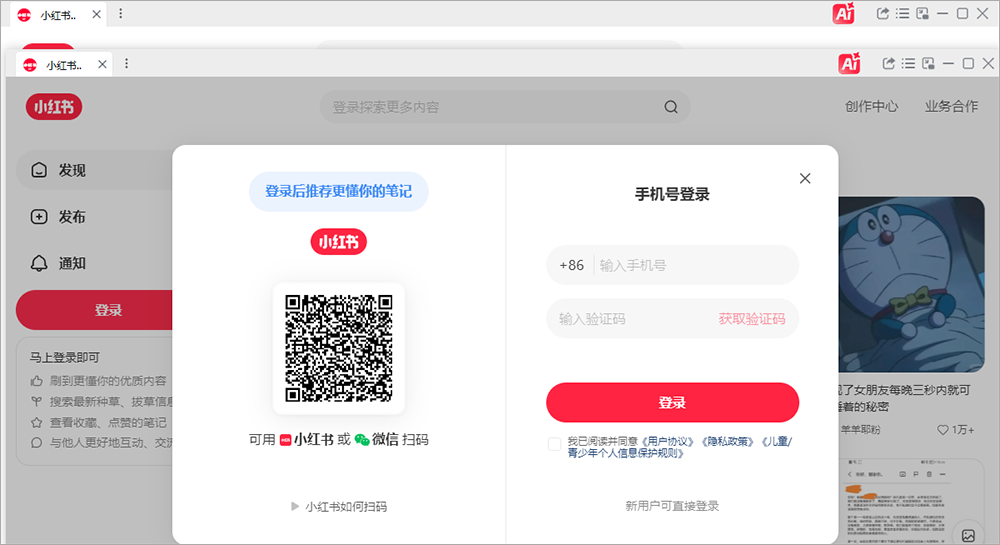The height and width of the screenshot is (545, 1000).
Task: Like the Doraemon post with 1万+ heart
Action: pyautogui.click(x=943, y=430)
